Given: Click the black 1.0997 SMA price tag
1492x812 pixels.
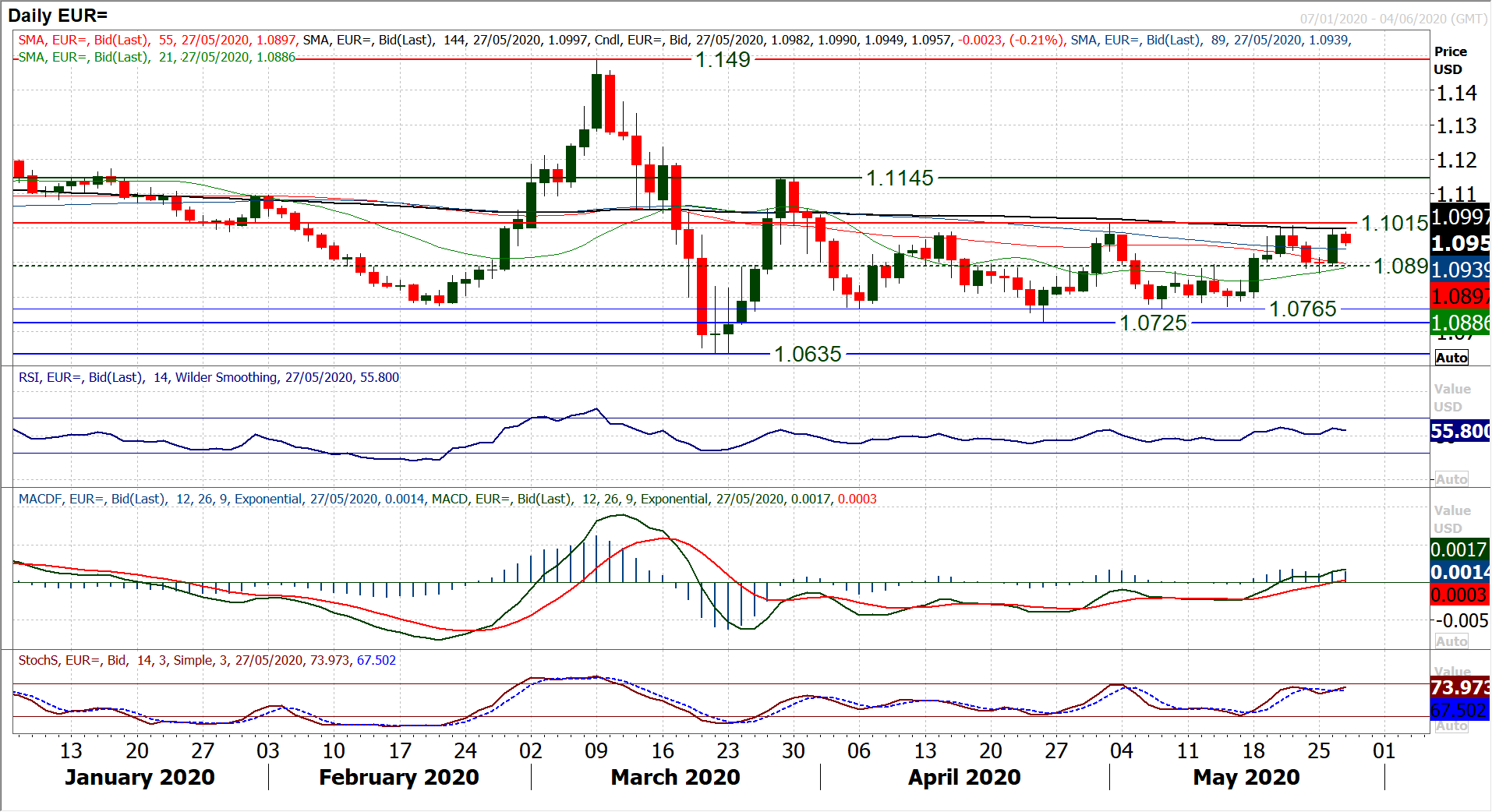Looking at the screenshot, I should point(1460,217).
